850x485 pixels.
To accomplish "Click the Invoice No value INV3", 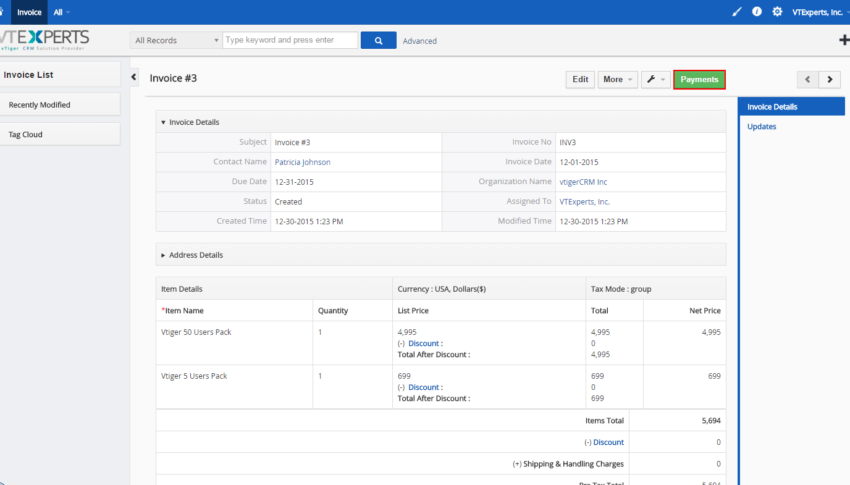I will coord(568,143).
